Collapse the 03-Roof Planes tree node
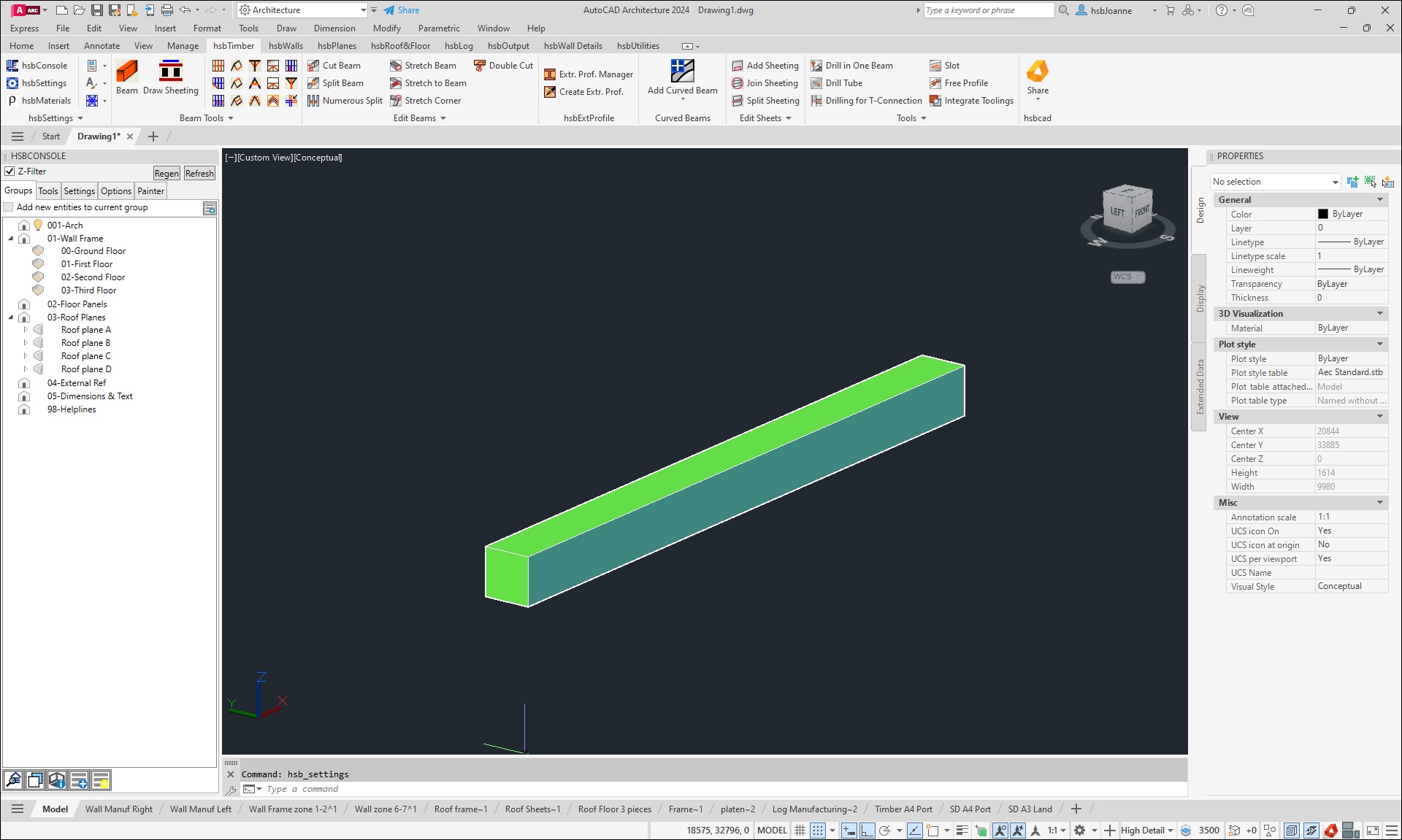Viewport: 1402px width, 840px height. pyautogui.click(x=11, y=317)
